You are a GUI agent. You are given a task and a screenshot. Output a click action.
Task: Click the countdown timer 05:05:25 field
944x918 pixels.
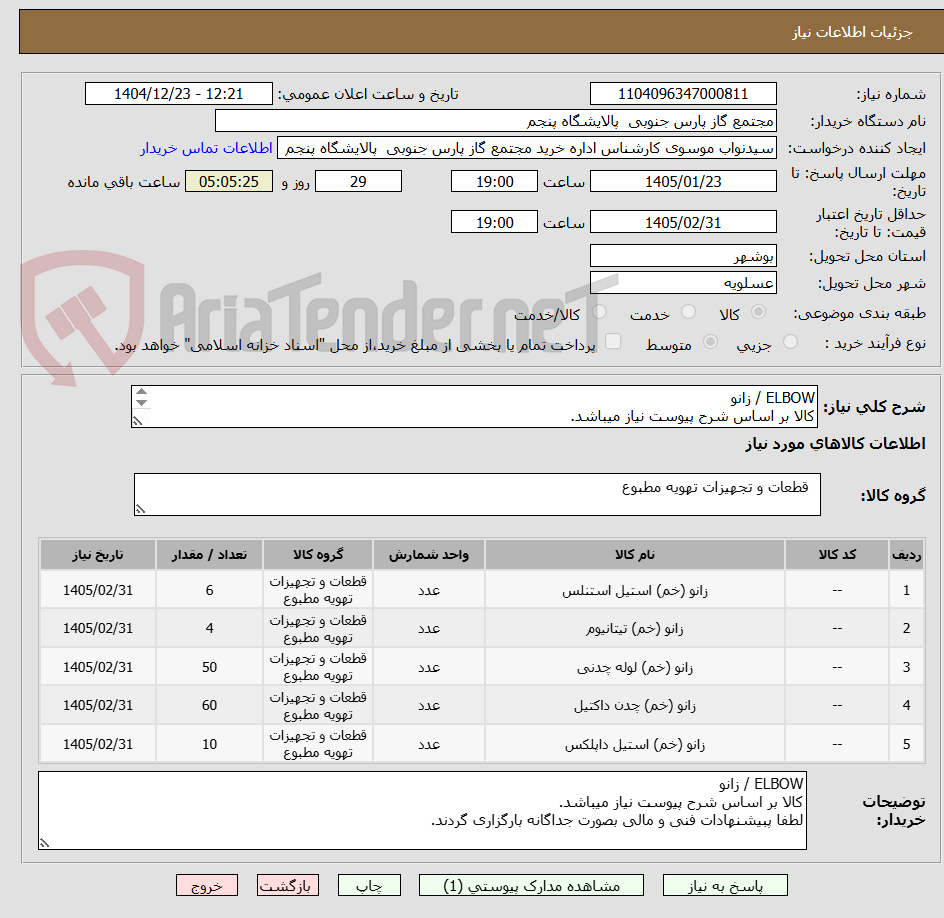coord(229,181)
